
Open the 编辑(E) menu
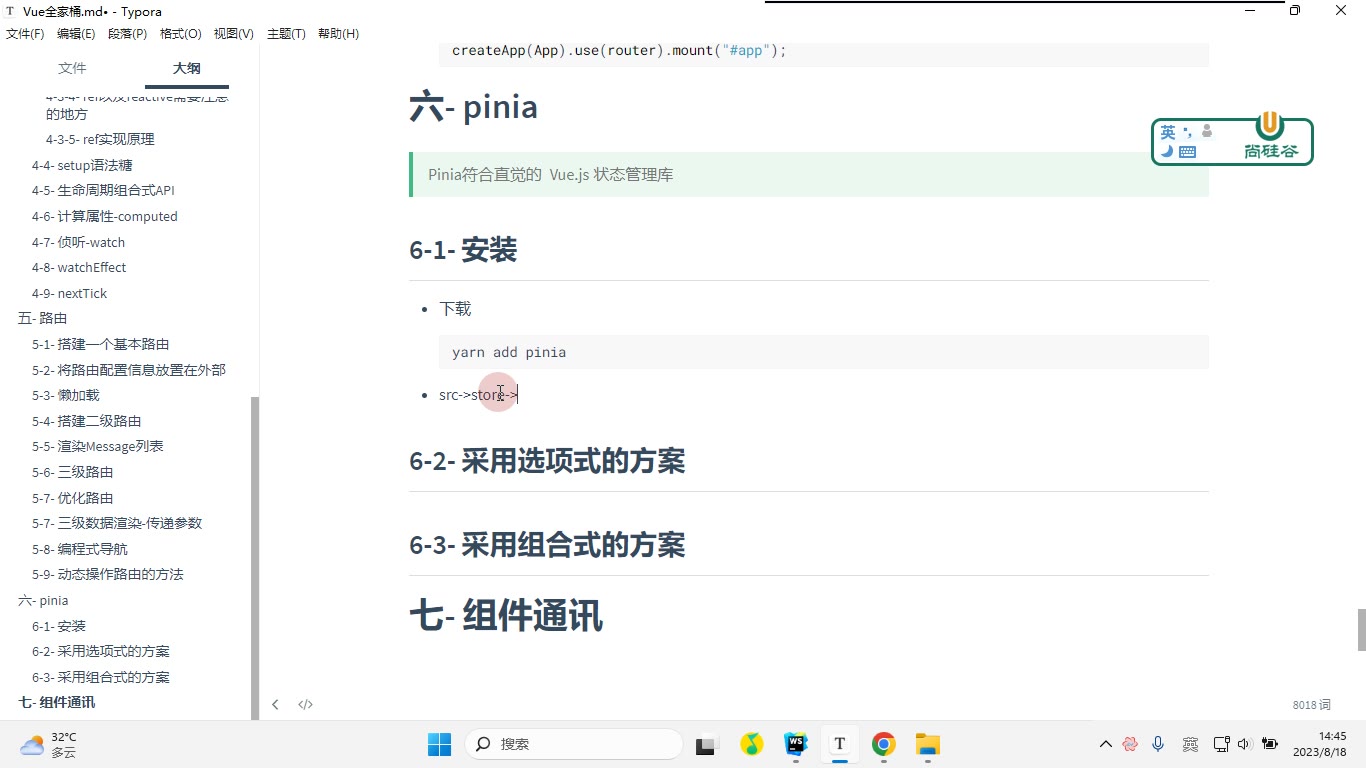(76, 34)
